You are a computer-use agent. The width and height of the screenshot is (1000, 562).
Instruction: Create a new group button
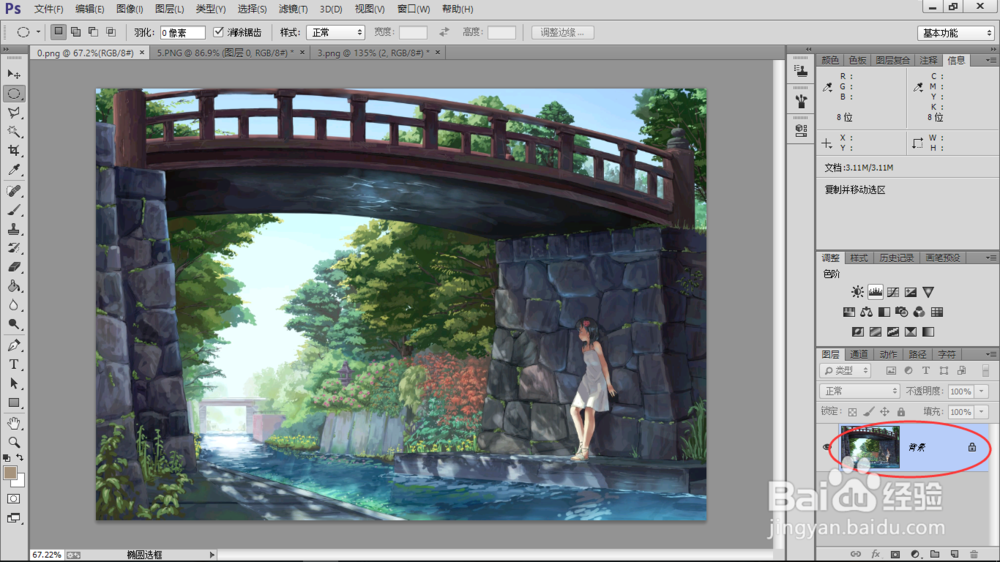coord(934,554)
